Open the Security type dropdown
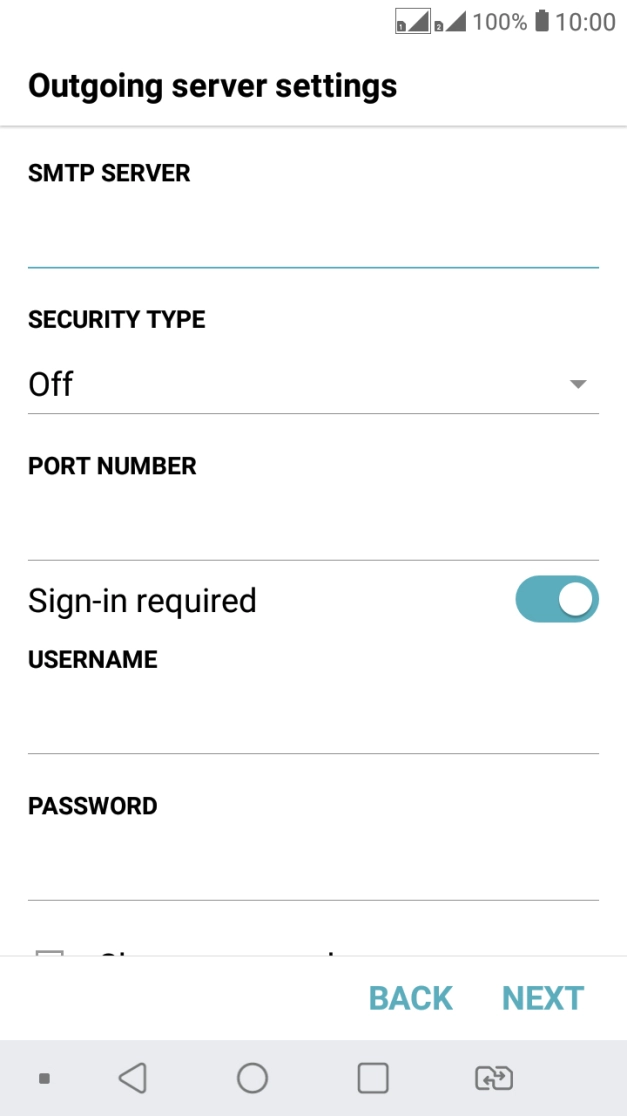 coord(313,384)
